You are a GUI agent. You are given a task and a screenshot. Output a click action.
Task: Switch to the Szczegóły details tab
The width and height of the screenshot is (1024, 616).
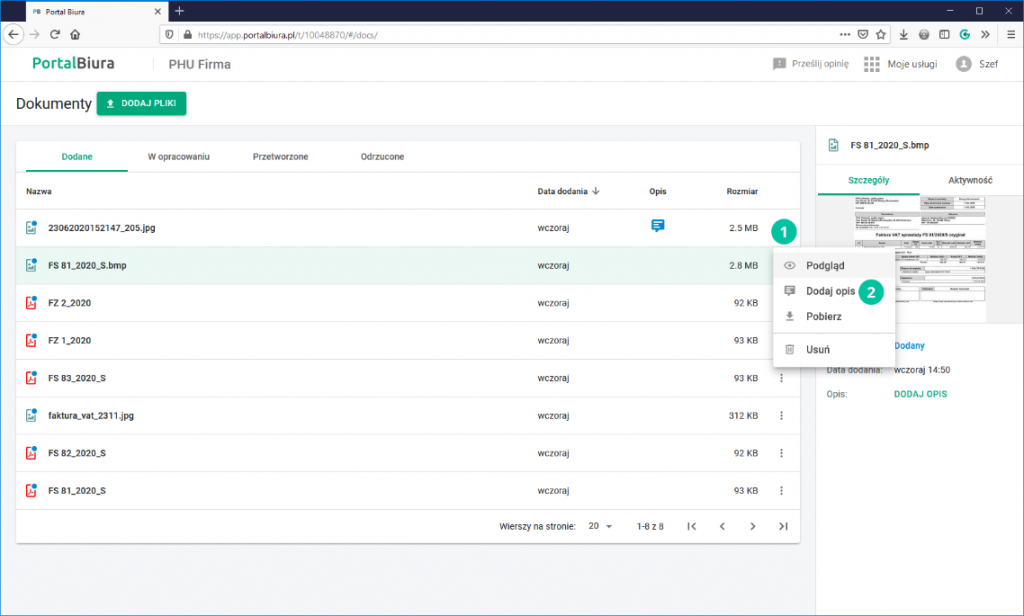(x=869, y=180)
